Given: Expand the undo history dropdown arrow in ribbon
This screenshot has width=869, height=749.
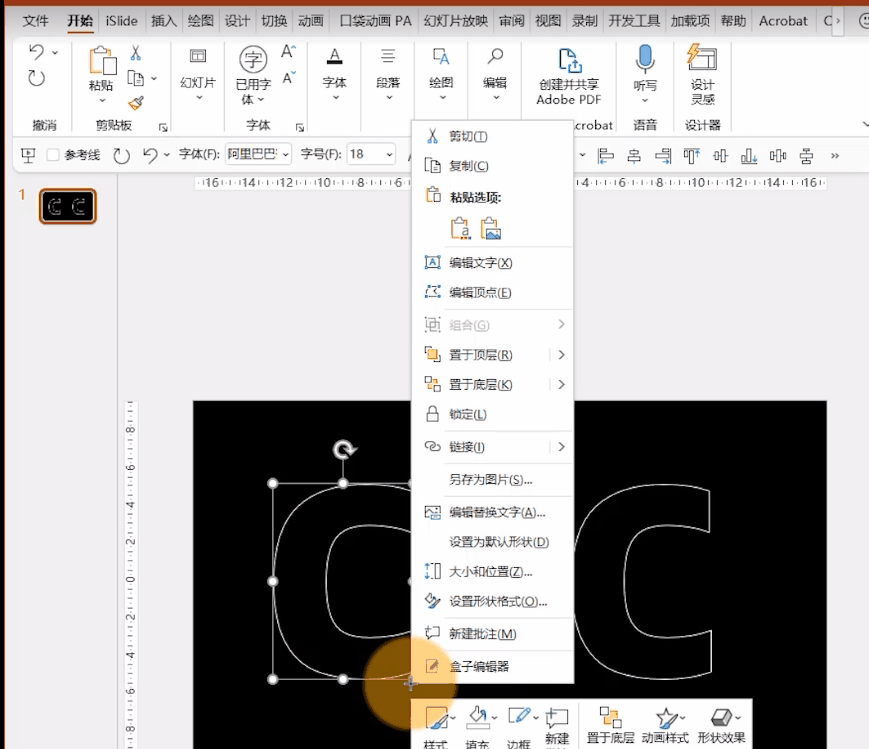Looking at the screenshot, I should pyautogui.click(x=55, y=53).
